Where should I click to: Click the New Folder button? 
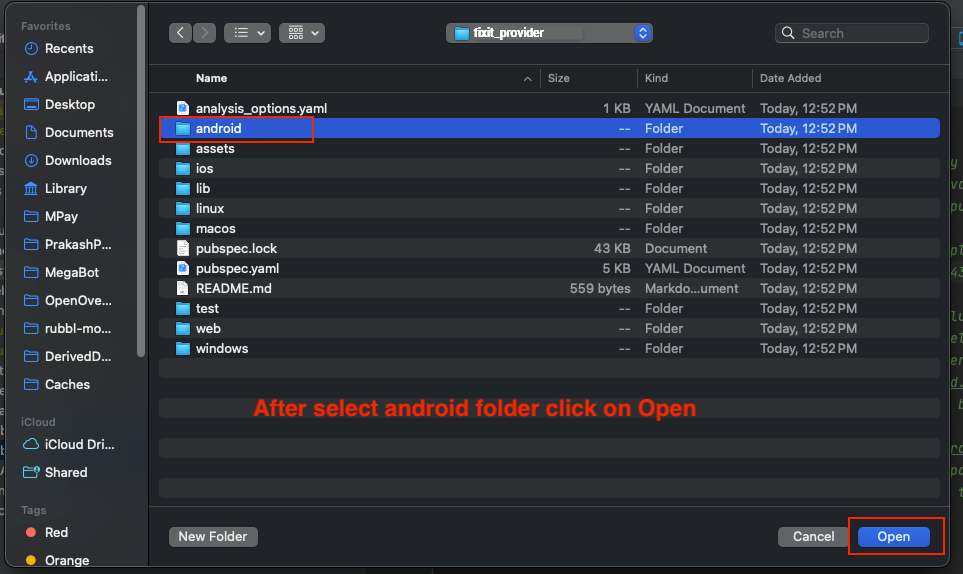pyautogui.click(x=214, y=537)
